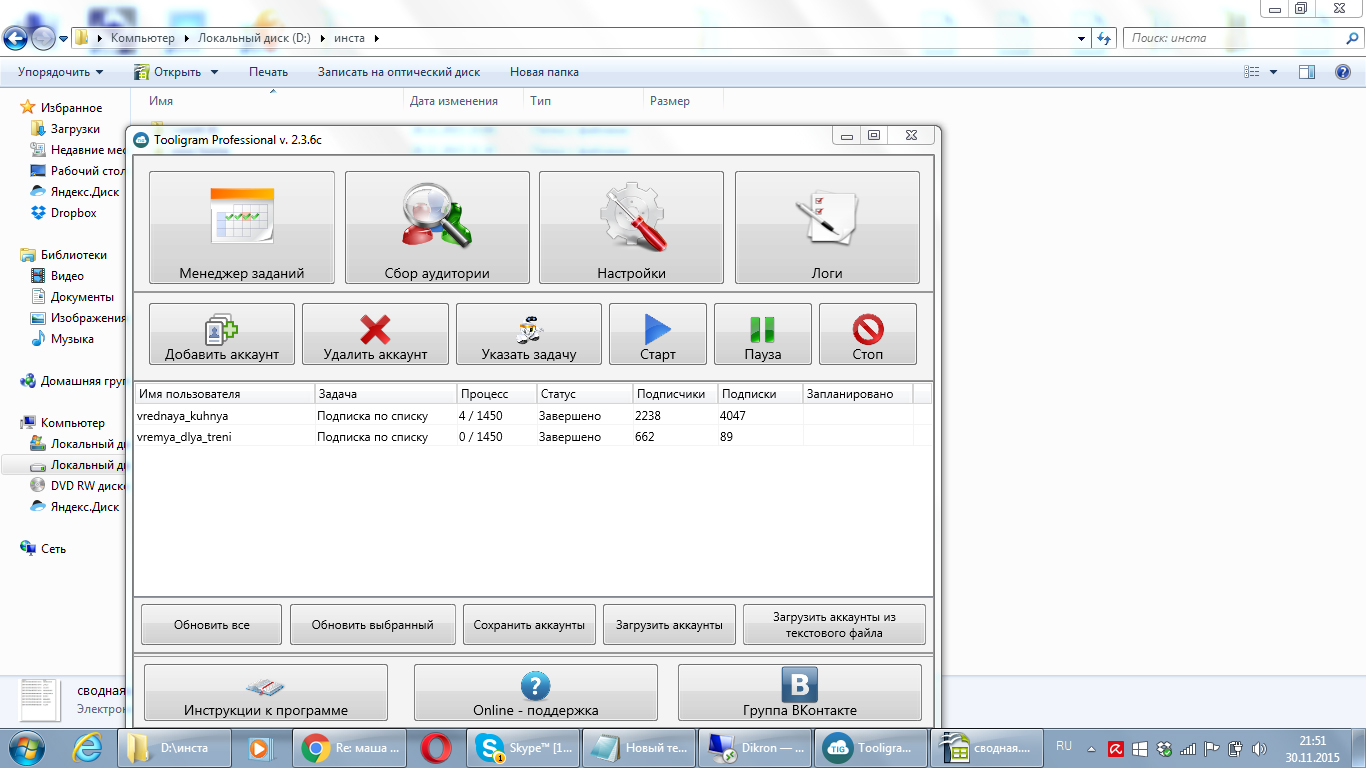Click the Back navigation arrow in Explorer

point(15,38)
